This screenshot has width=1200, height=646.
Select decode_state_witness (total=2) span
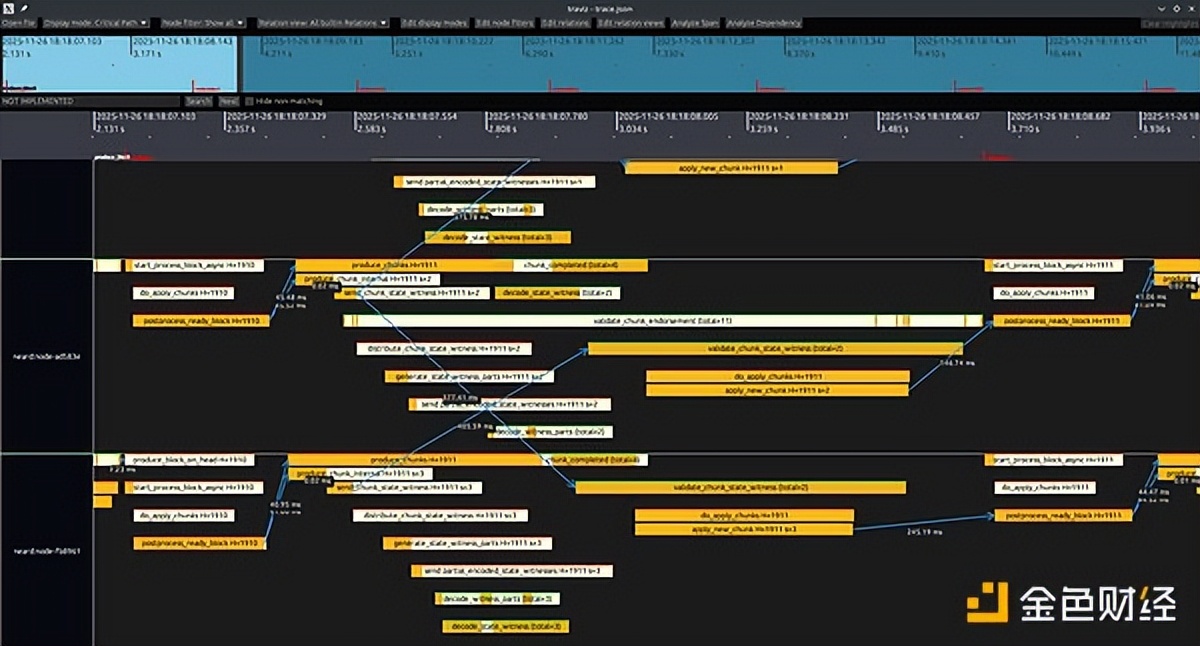(558, 293)
